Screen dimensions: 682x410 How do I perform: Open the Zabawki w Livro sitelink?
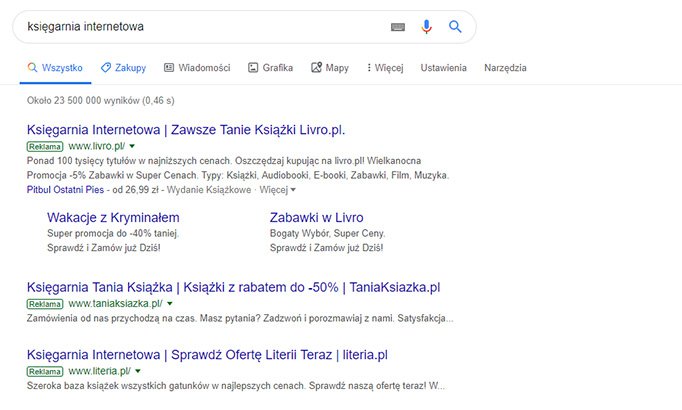point(316,217)
